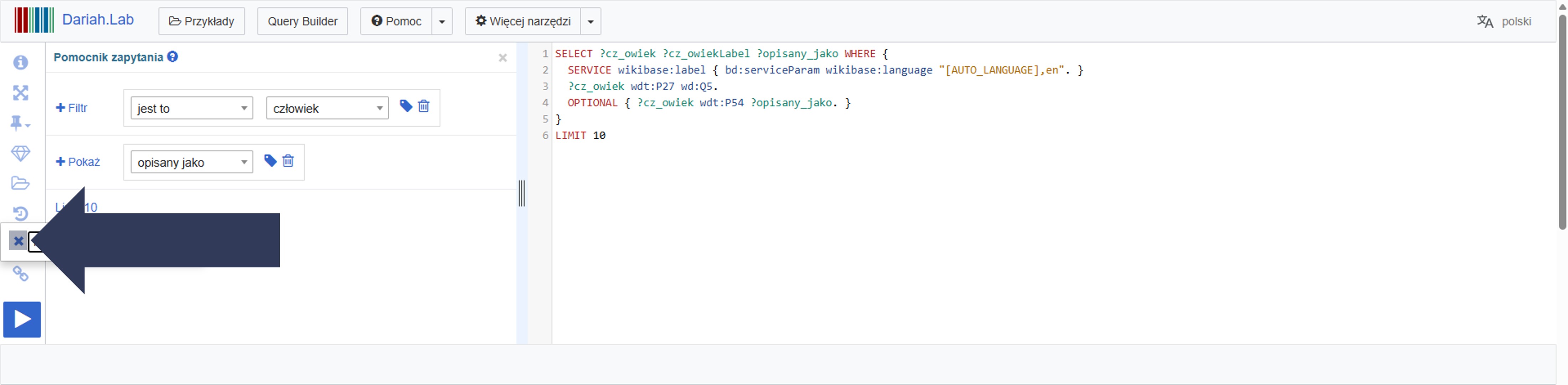The image size is (1568, 385).
Task: Open the 'jest to' property dropdown
Action: point(192,108)
